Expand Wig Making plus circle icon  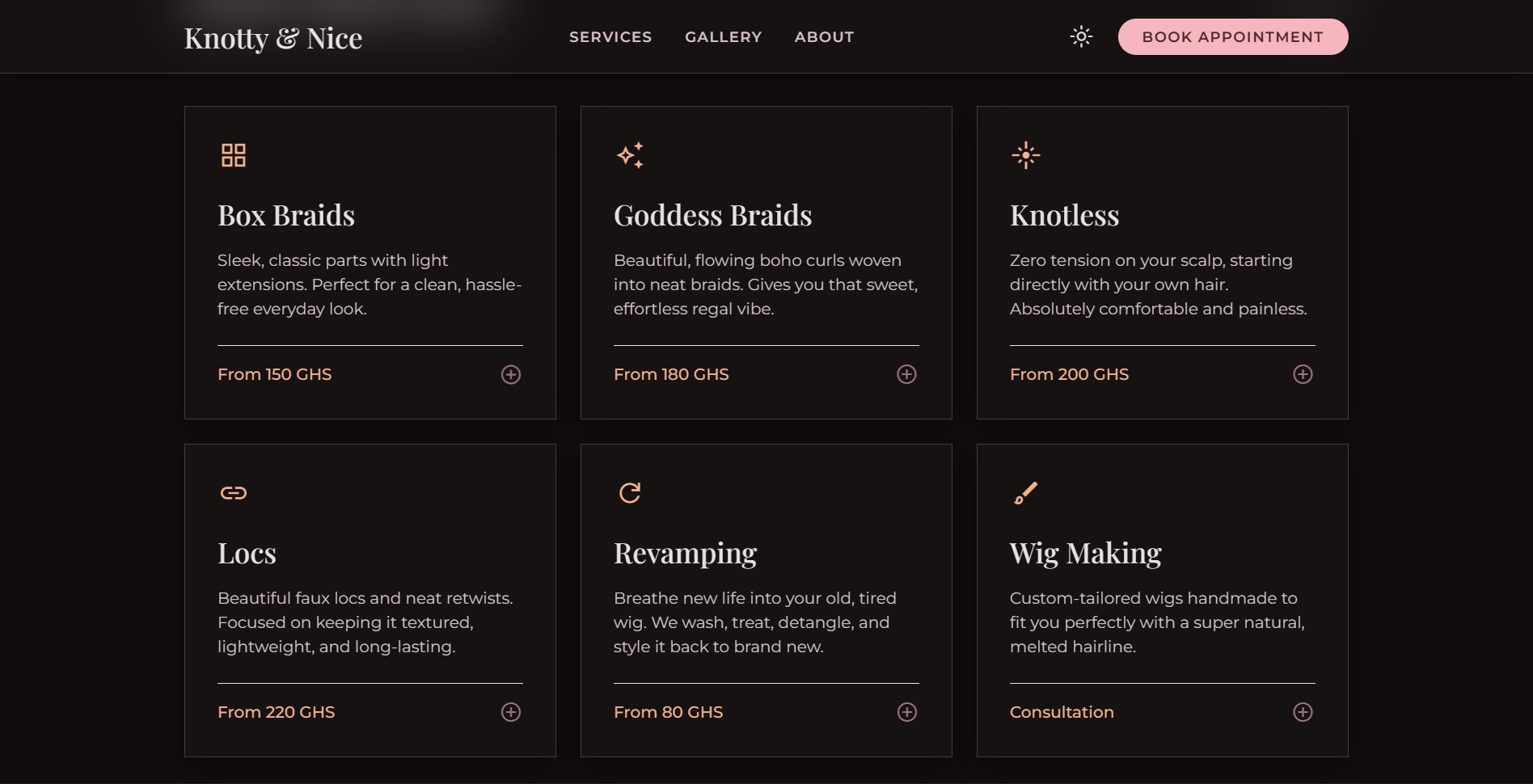pyautogui.click(x=1303, y=712)
